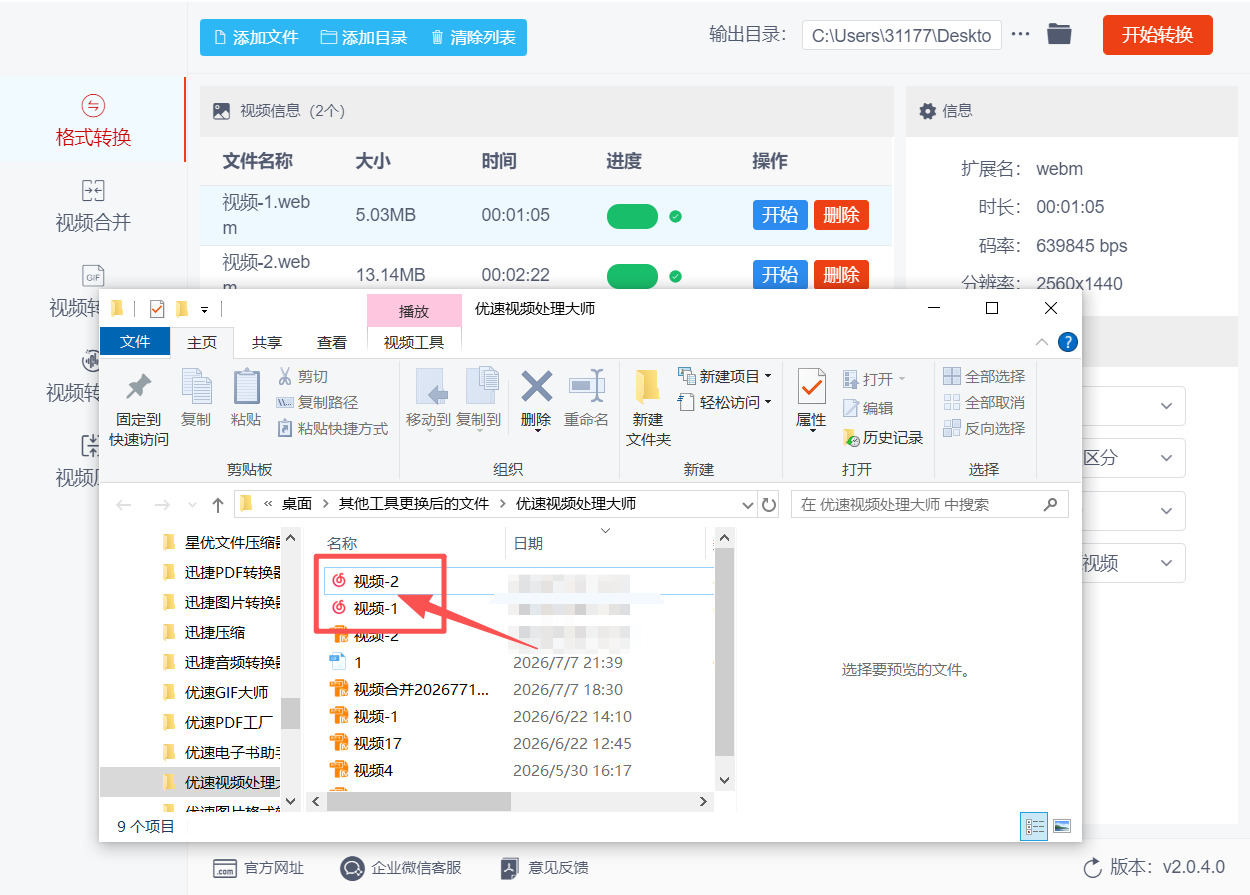Click the 播放 contextual tab header
Viewport: 1250px width, 895px height.
coord(414,311)
